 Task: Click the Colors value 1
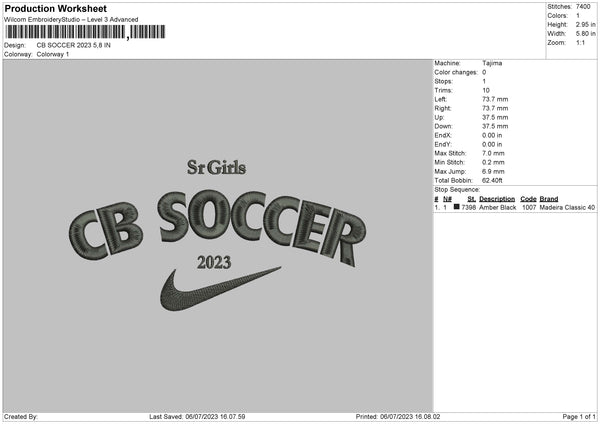pyautogui.click(x=578, y=16)
